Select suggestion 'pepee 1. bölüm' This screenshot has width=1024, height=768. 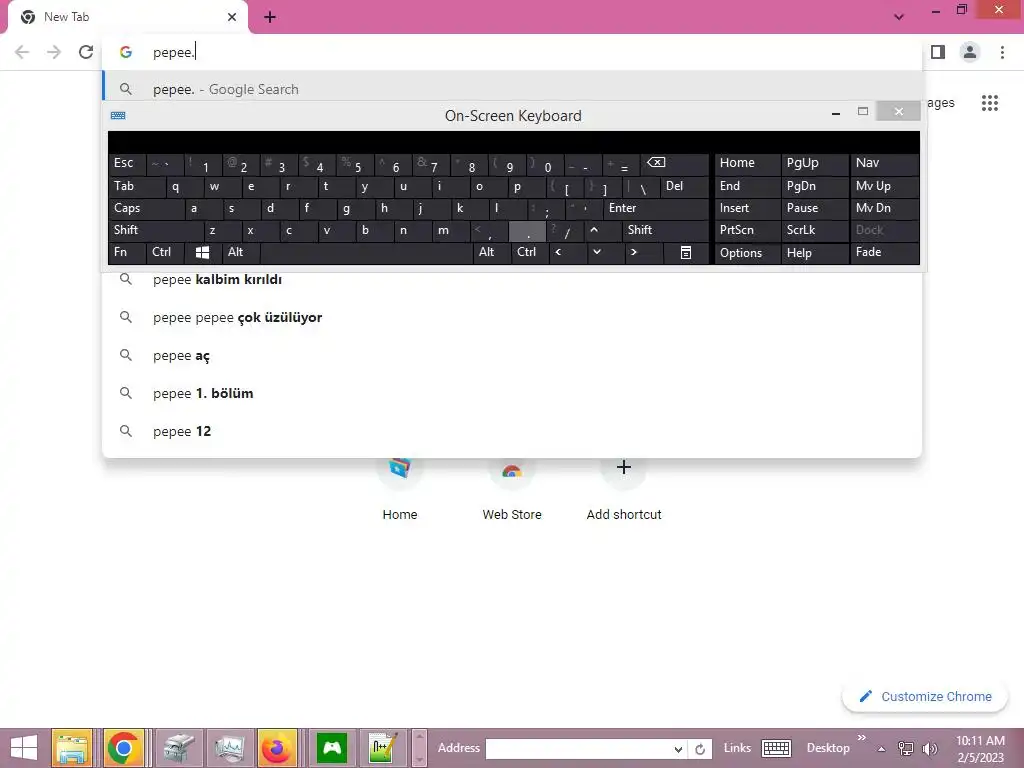coord(512,393)
